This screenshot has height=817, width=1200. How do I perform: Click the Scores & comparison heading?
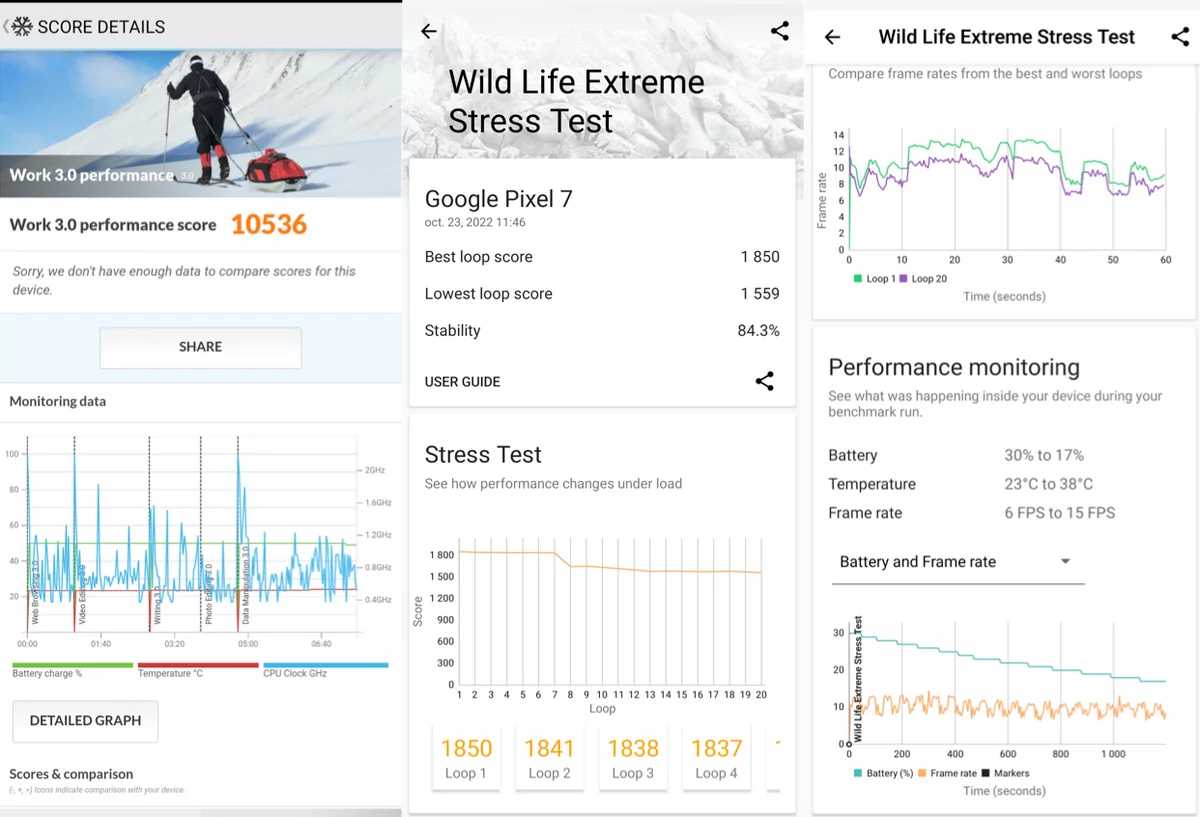71,774
